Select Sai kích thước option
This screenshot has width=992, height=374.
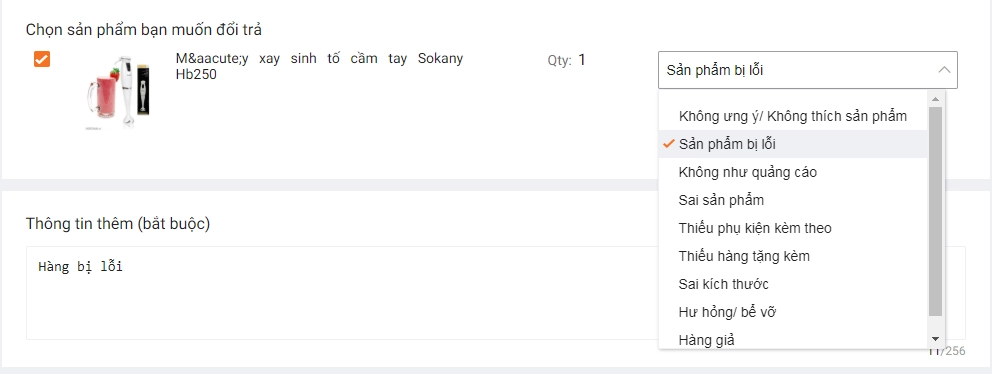tap(793, 284)
